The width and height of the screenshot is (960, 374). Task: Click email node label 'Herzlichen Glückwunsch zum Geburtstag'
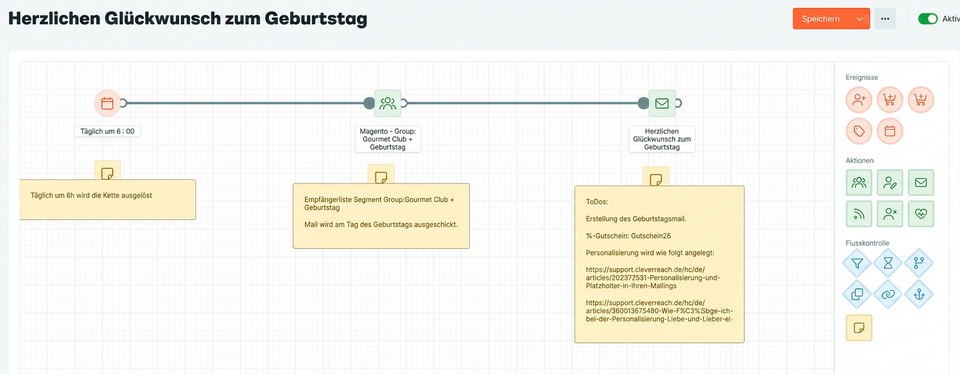pos(662,139)
